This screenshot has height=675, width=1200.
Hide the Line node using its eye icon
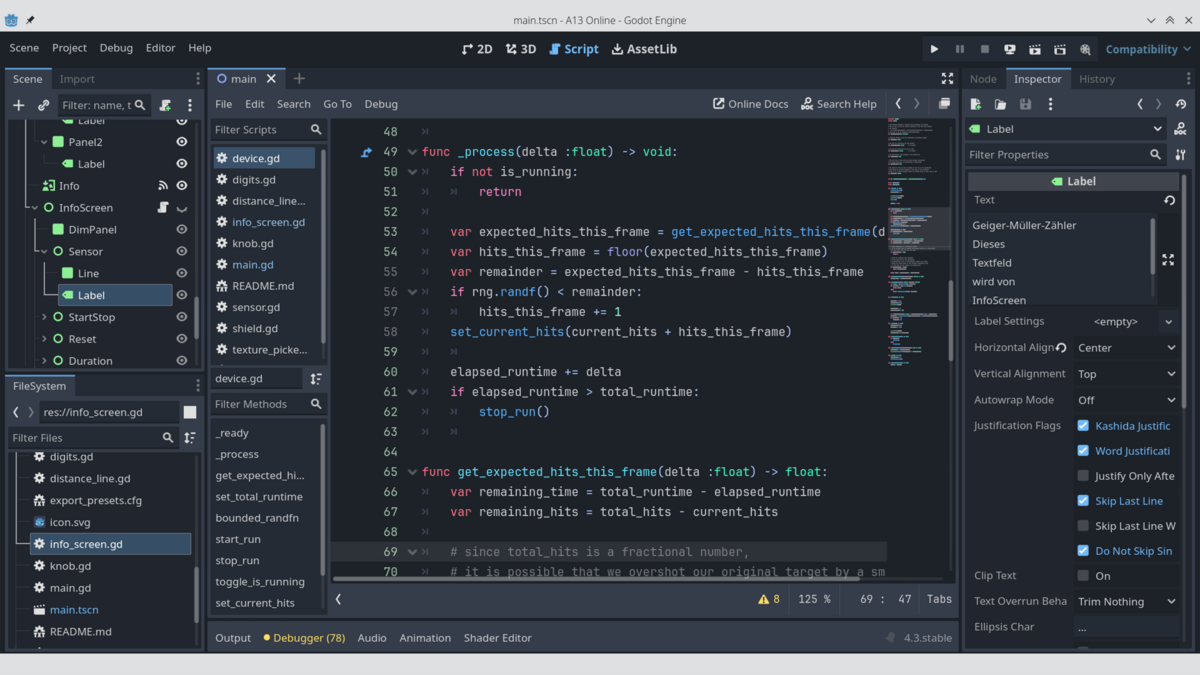[182, 273]
